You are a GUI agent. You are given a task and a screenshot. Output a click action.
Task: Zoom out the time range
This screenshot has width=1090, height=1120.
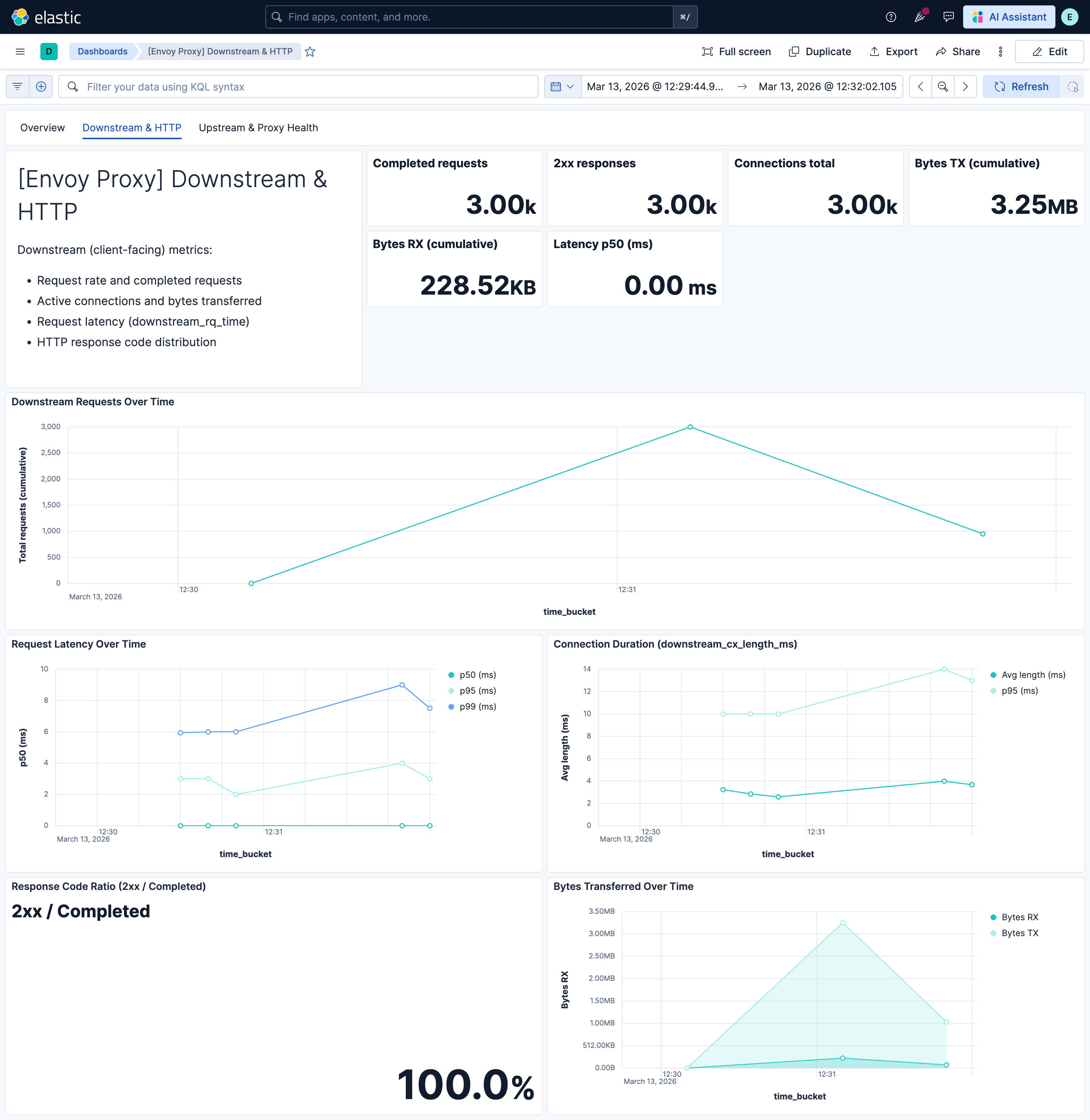click(x=943, y=87)
